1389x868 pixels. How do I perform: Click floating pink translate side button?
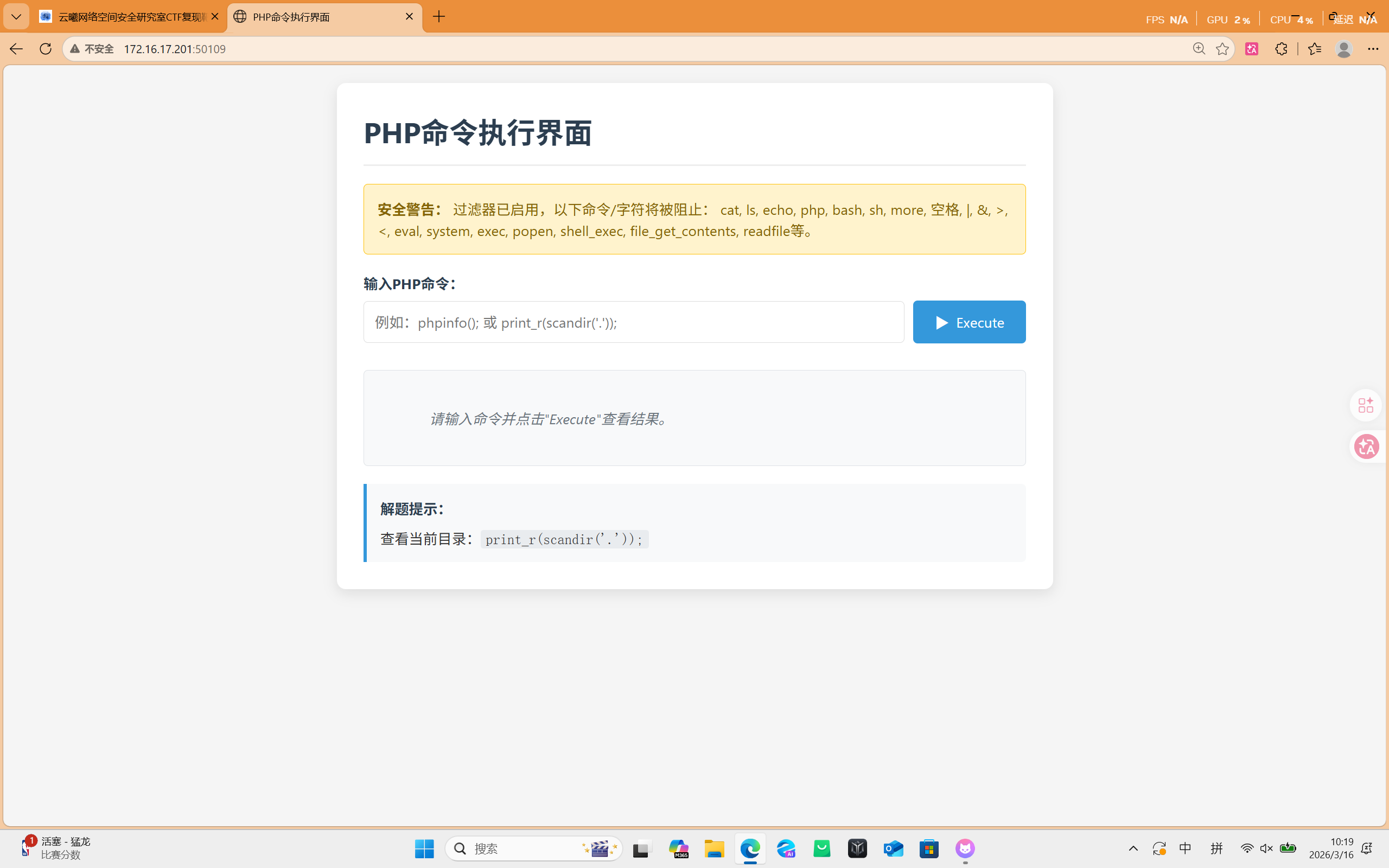pos(1366,446)
